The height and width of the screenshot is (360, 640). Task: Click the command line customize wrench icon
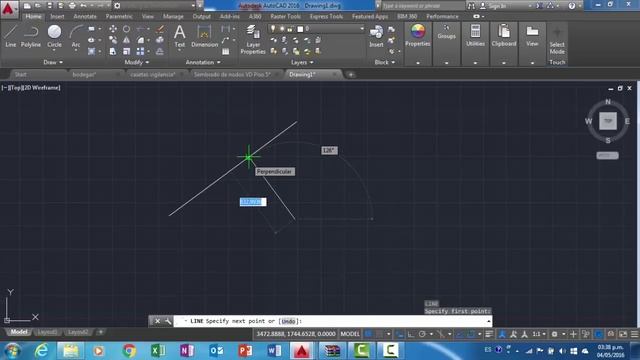click(x=168, y=321)
